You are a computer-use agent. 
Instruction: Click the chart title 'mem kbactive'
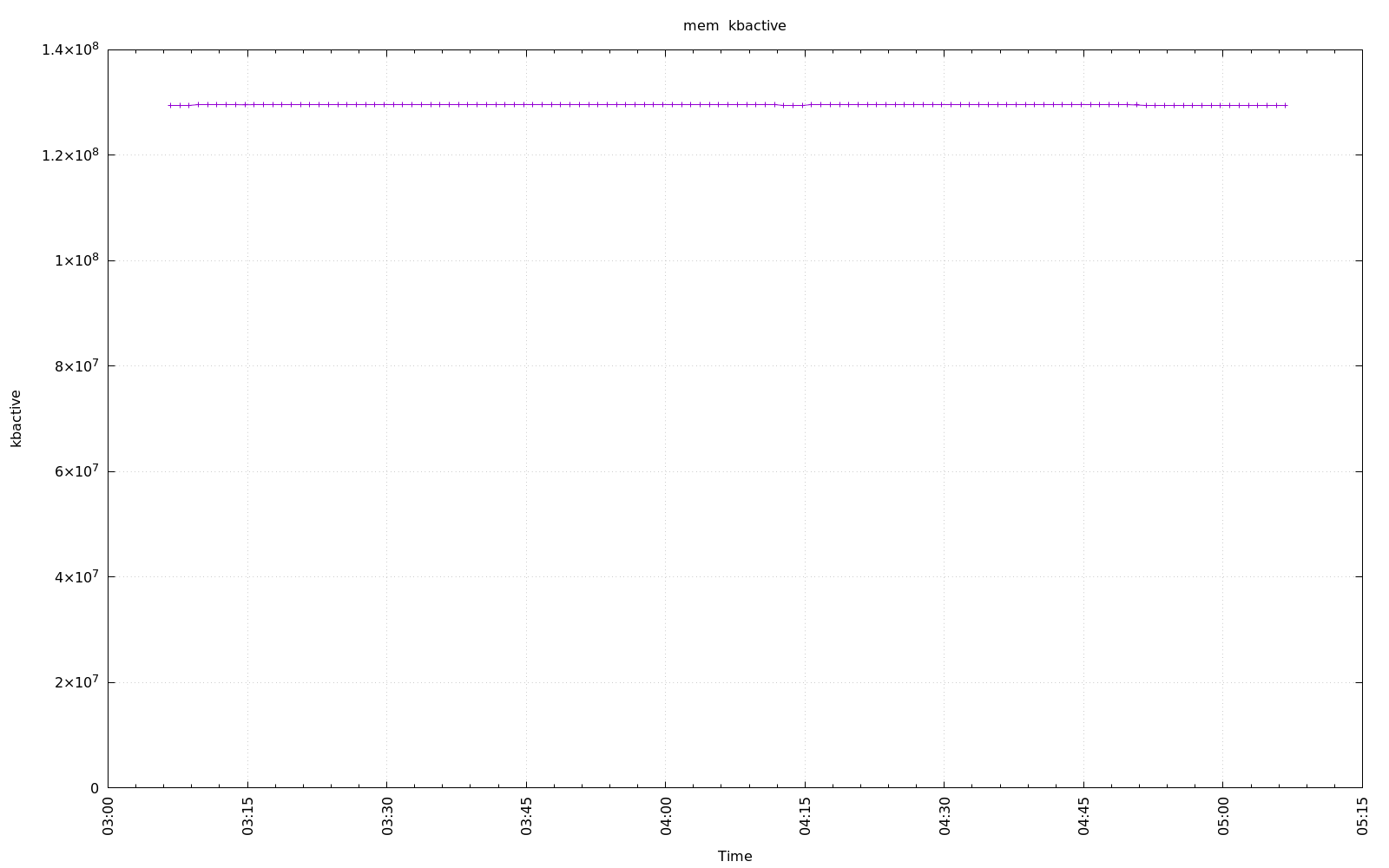734,26
